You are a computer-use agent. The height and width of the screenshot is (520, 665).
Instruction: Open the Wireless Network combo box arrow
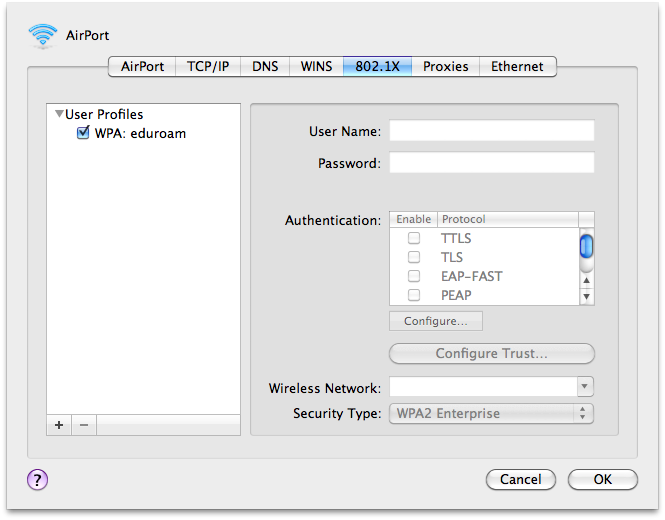click(585, 386)
